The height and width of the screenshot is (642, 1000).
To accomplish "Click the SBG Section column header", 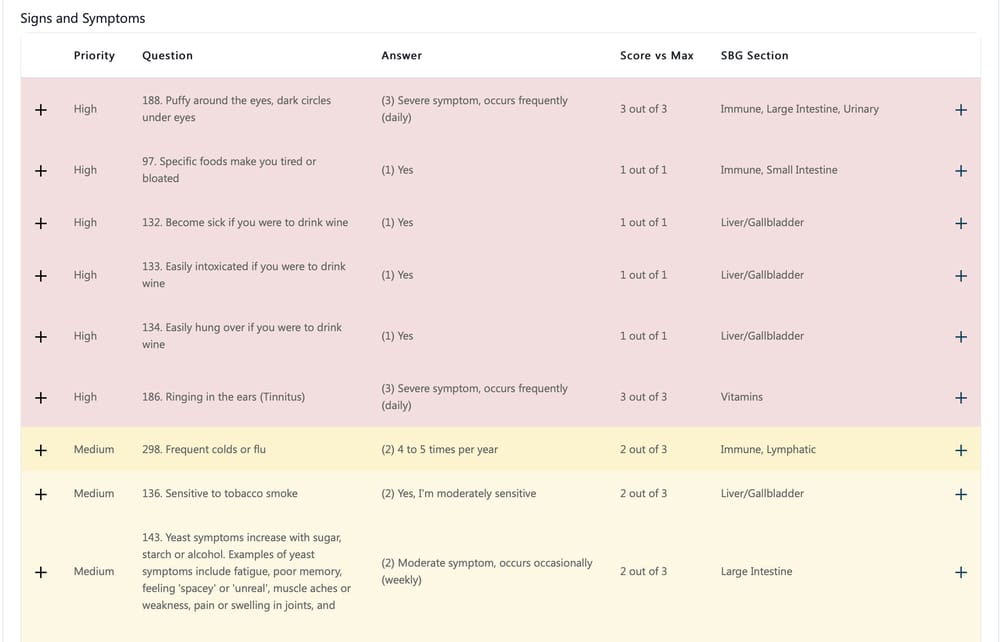I will (x=754, y=56).
